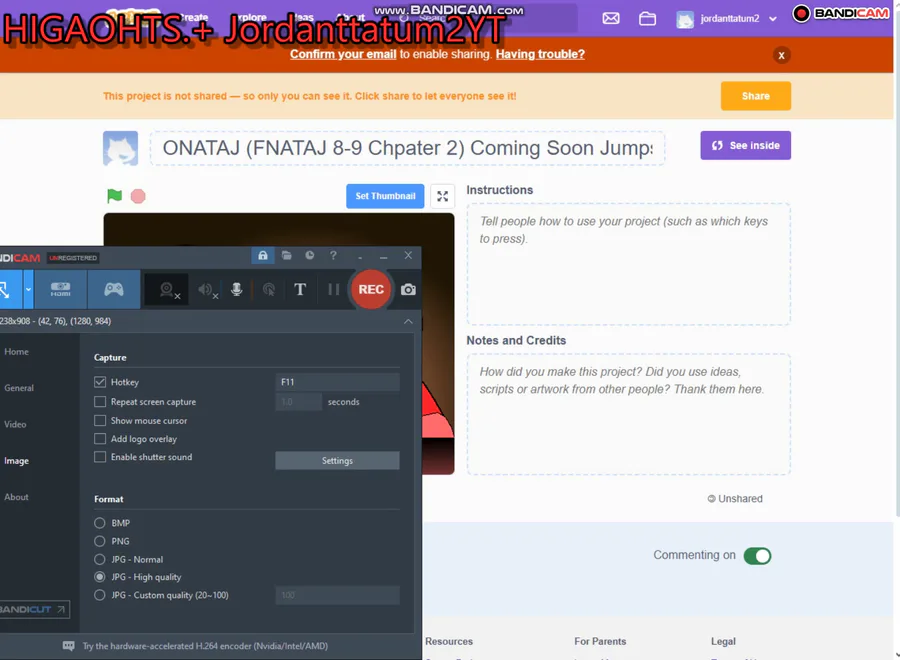Open Bandicam help question mark
The height and width of the screenshot is (660, 900).
333,255
